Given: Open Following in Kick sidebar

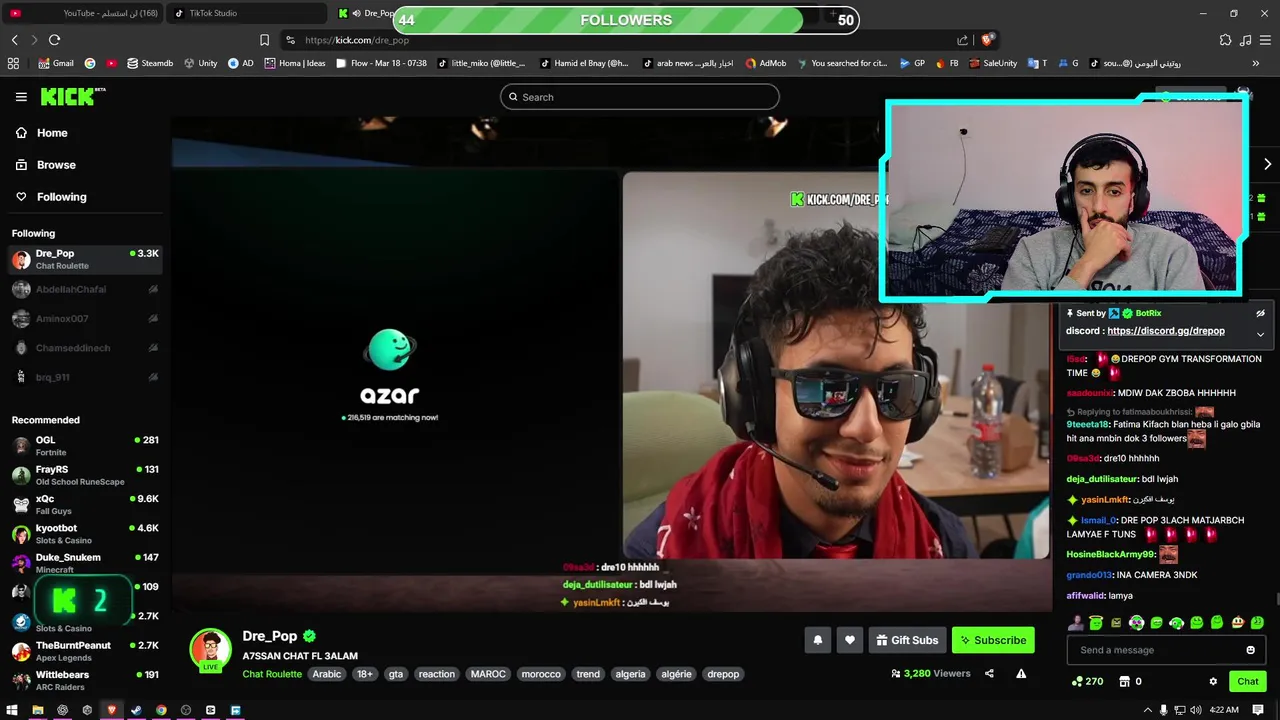Looking at the screenshot, I should 61,197.
